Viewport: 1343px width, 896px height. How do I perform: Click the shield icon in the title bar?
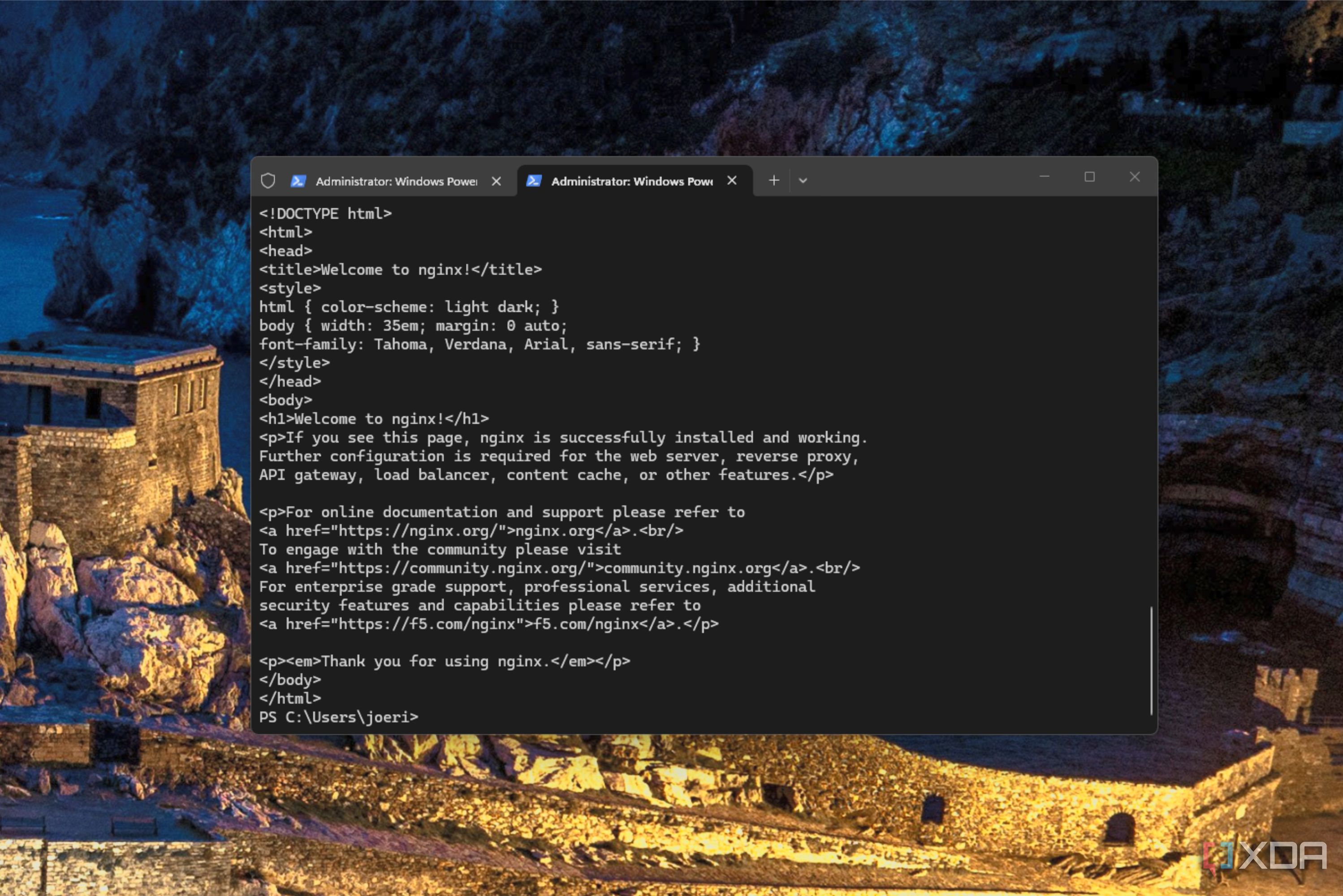tap(268, 181)
